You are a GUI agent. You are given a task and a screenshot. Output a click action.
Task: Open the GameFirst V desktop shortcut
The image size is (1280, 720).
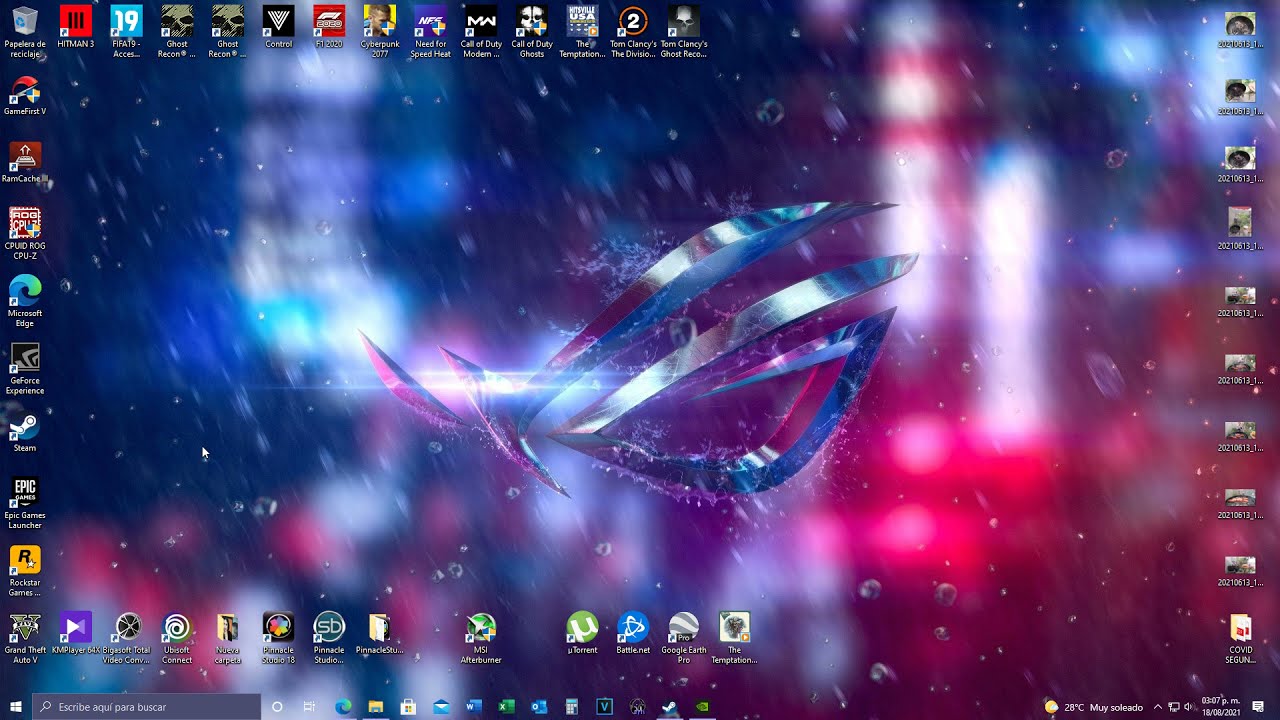pyautogui.click(x=25, y=96)
